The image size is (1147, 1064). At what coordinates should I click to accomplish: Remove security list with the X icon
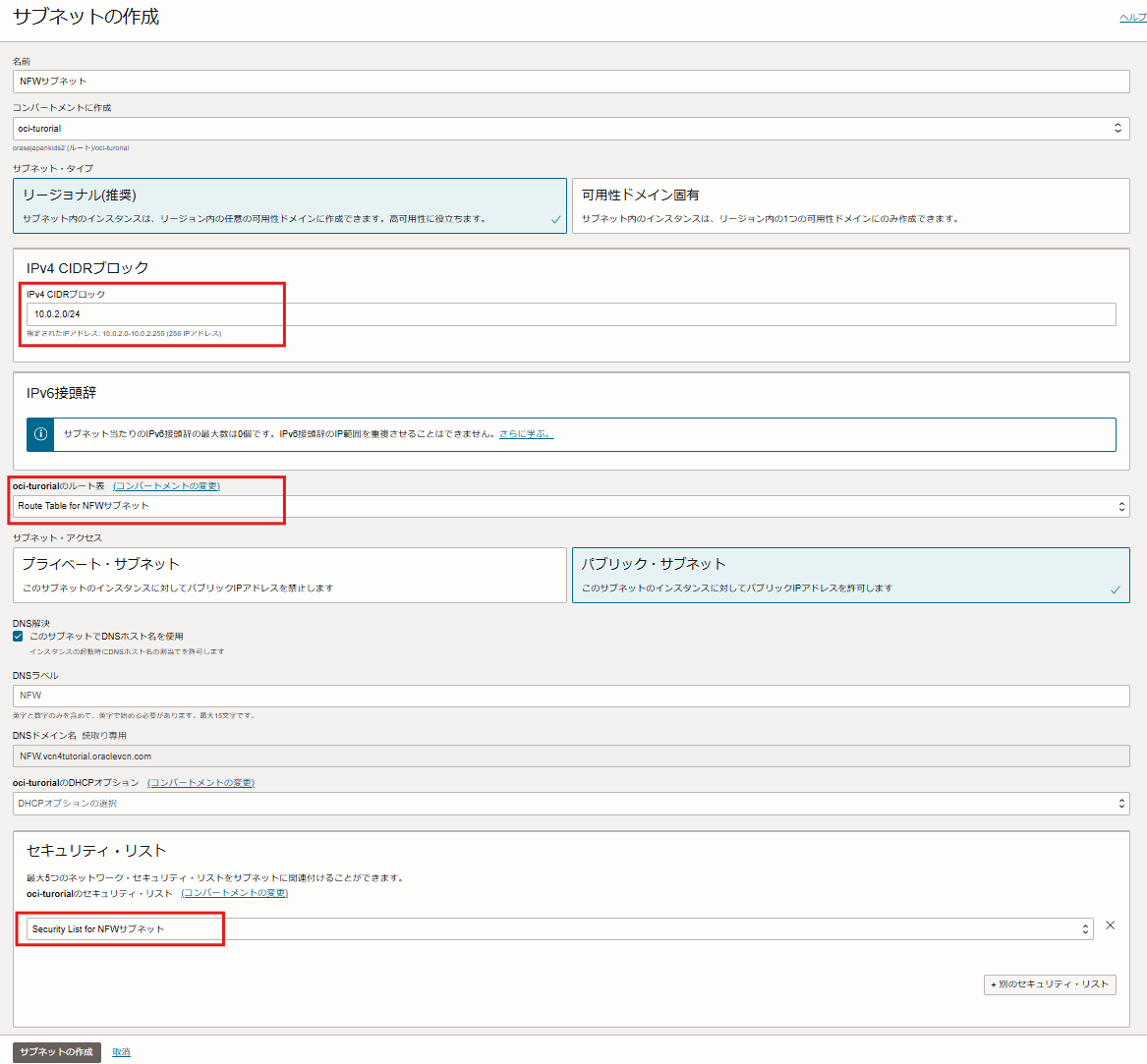point(1110,925)
